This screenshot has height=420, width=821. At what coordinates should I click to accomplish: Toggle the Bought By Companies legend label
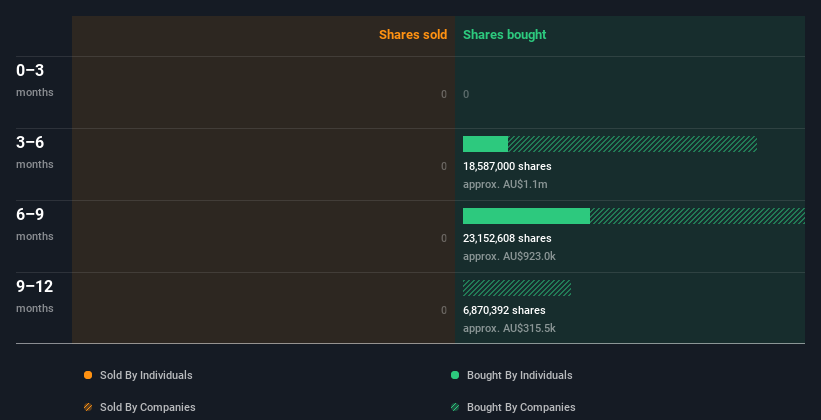point(521,407)
